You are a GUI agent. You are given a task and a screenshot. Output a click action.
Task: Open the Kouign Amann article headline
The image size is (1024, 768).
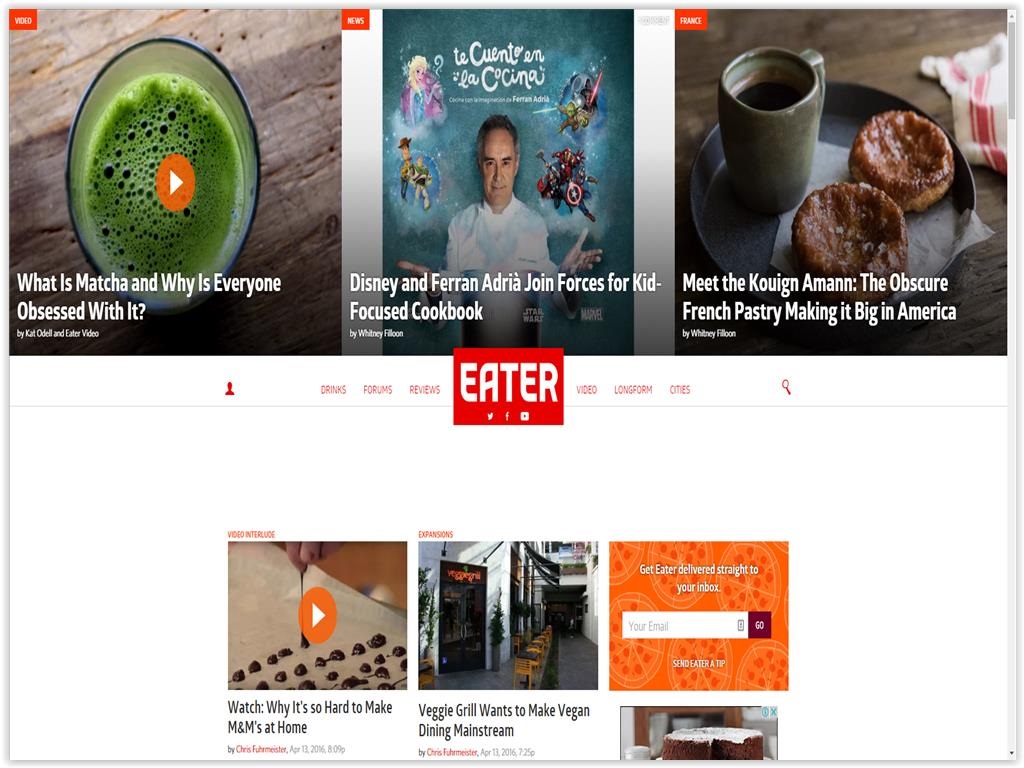point(819,297)
